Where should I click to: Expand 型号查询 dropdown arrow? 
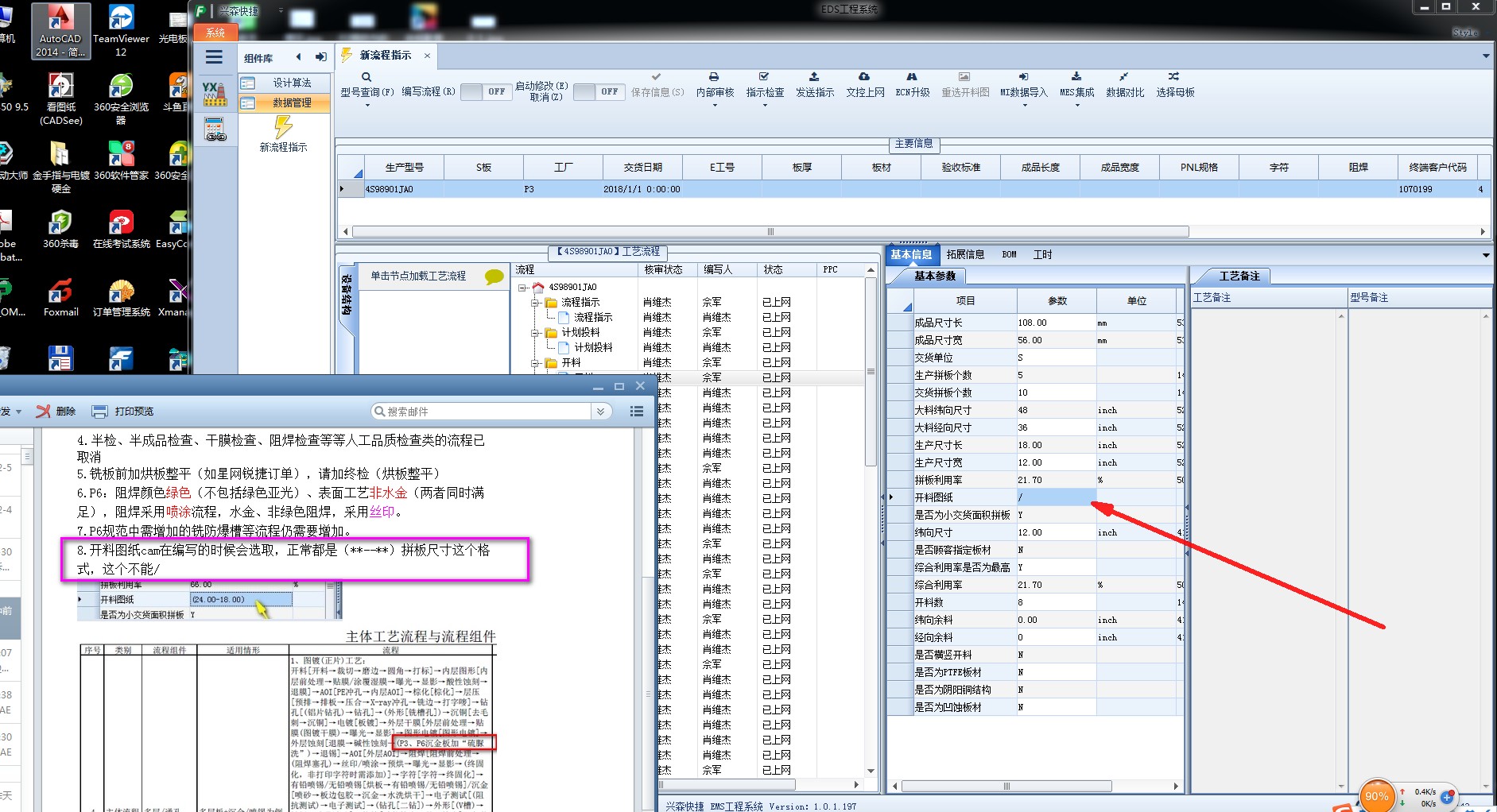pos(367,105)
